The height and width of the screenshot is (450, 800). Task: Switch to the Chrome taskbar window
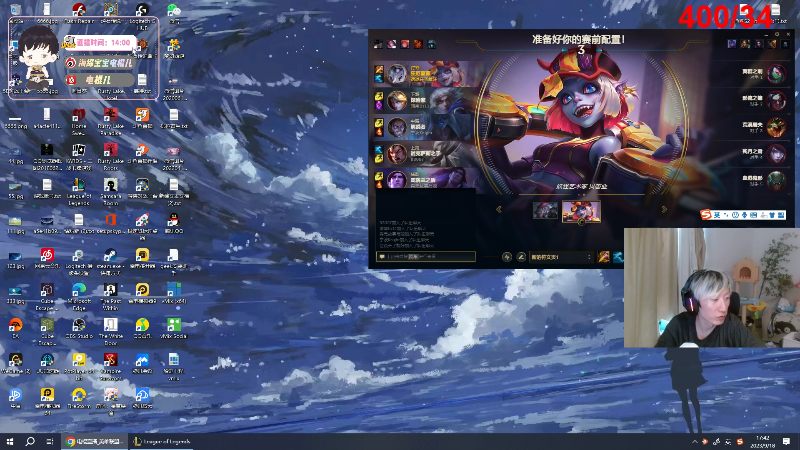pos(95,441)
